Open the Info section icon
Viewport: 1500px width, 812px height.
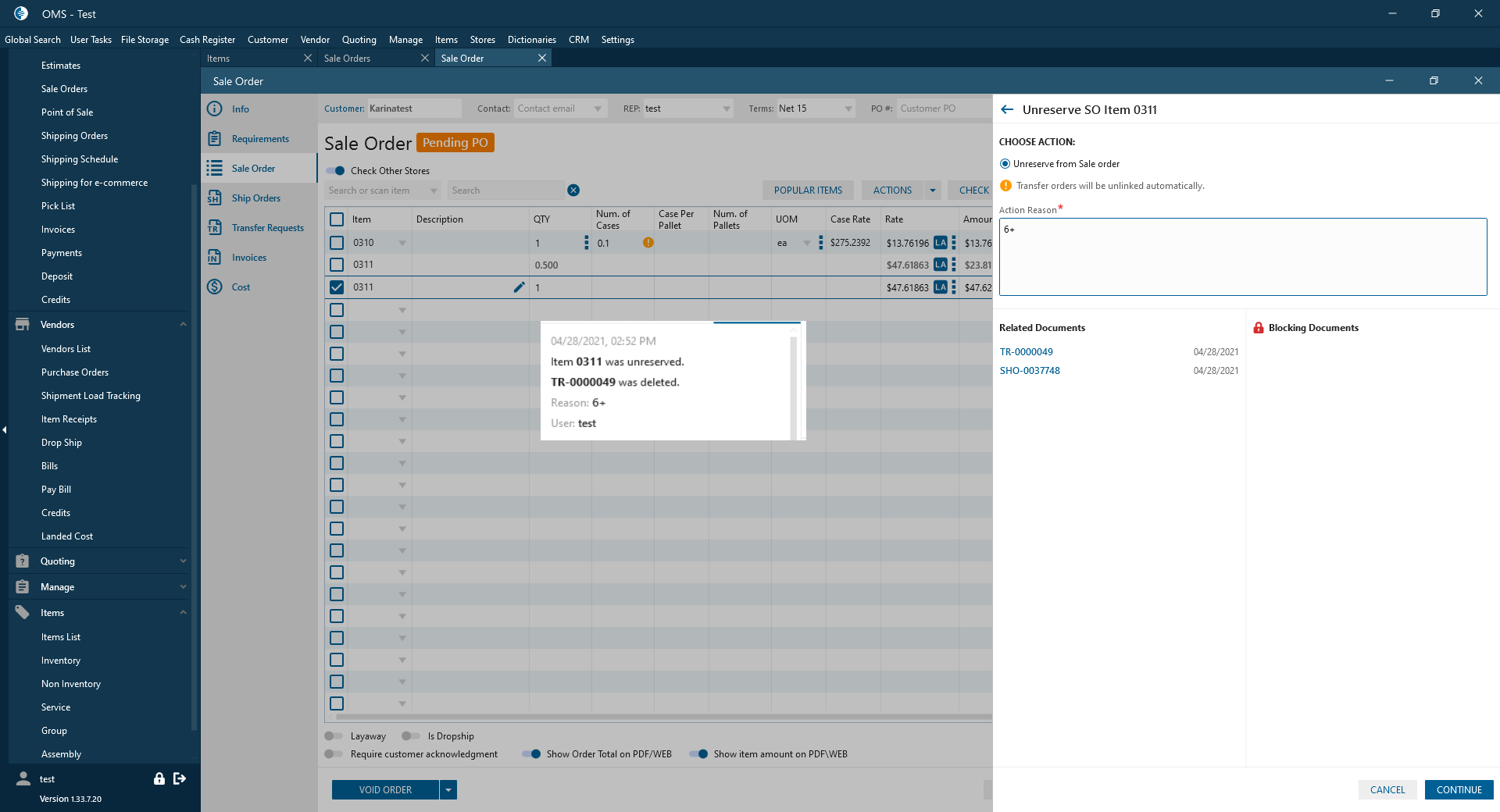click(x=214, y=109)
